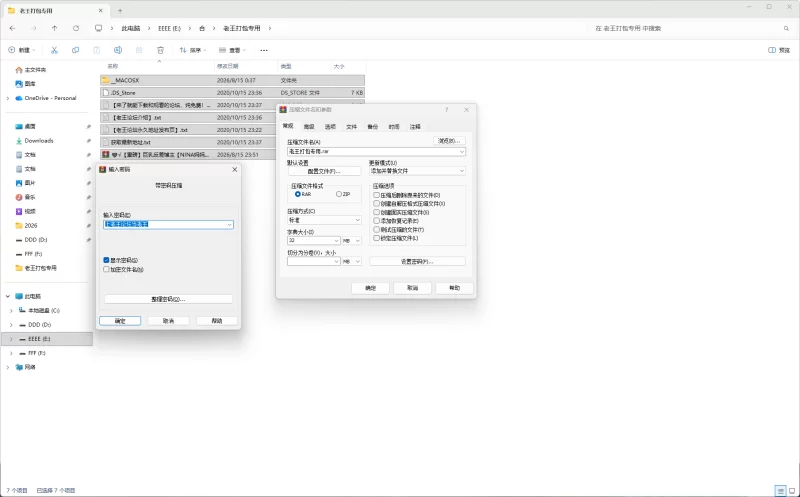Open the 2026 folder in sidebar
This screenshot has width=800, height=497.
point(26,226)
